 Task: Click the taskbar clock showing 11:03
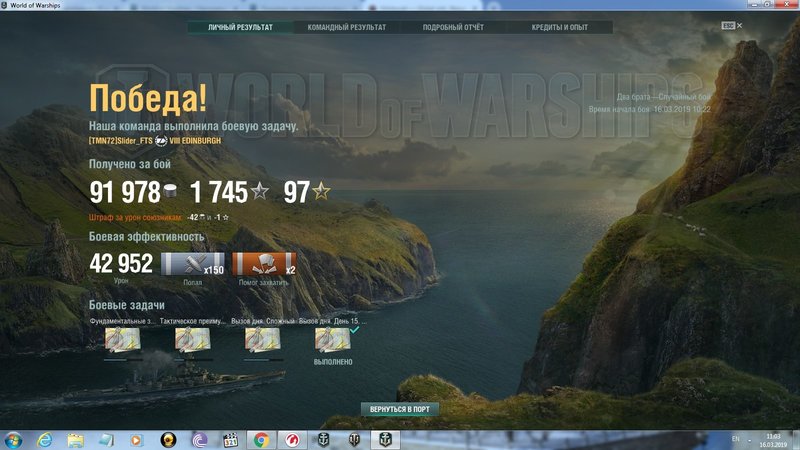(x=773, y=440)
